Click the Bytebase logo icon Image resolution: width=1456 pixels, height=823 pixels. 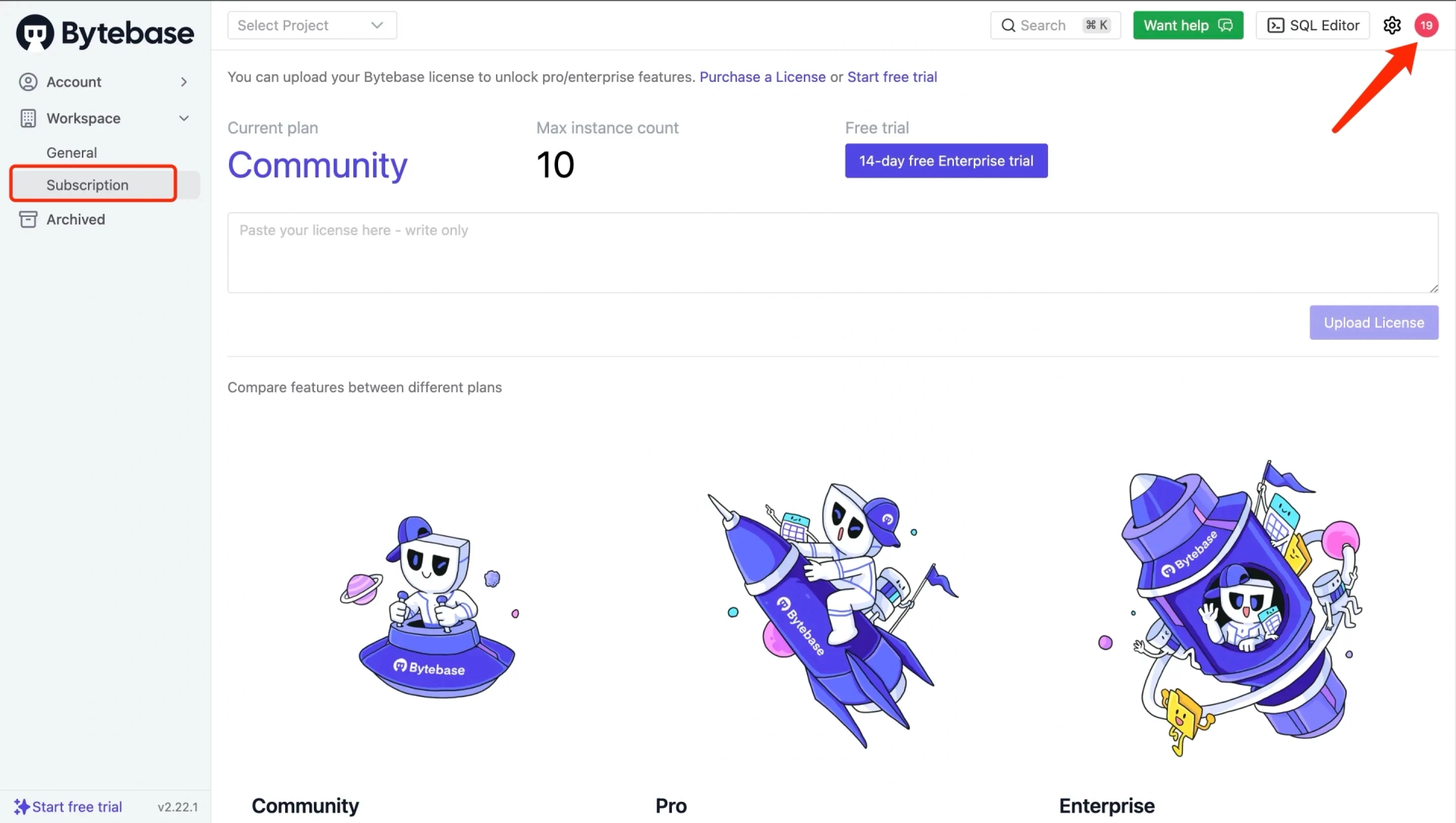click(35, 33)
